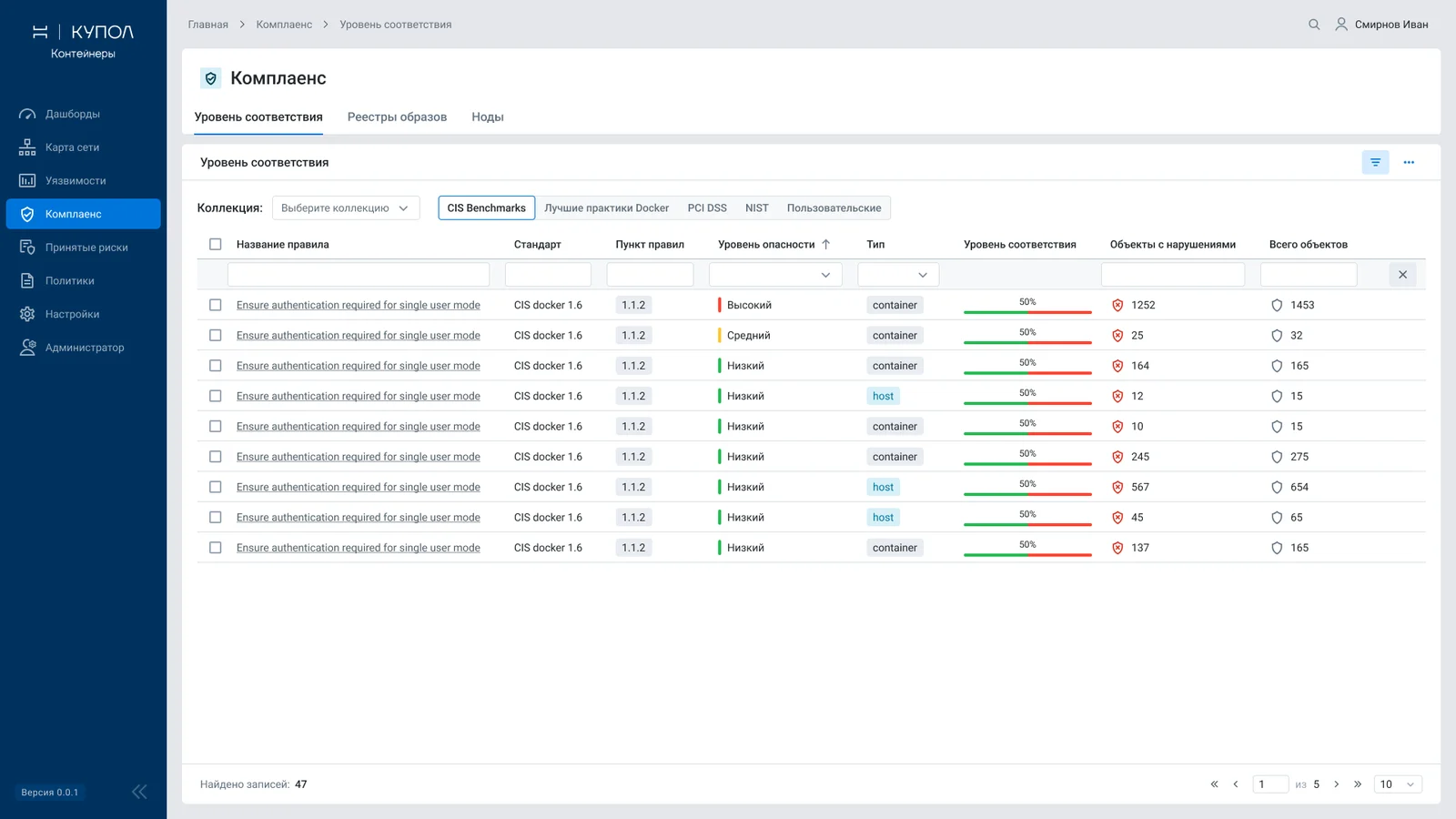Screen dimensions: 1456x819
Task: Open the Уровень опасности filter dropdown
Action: 775,275
